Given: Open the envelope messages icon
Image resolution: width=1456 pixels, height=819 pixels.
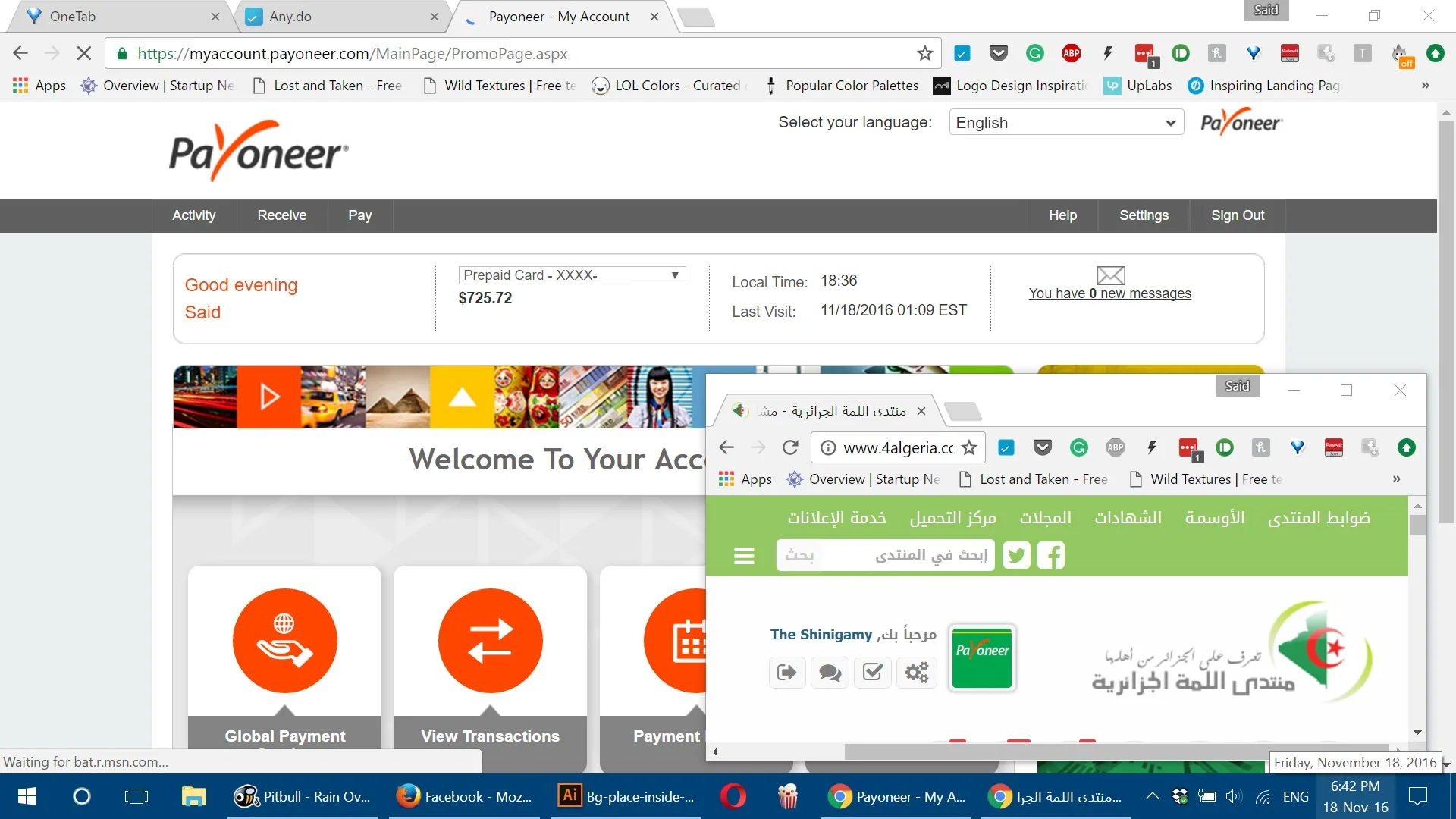Looking at the screenshot, I should pos(1110,275).
